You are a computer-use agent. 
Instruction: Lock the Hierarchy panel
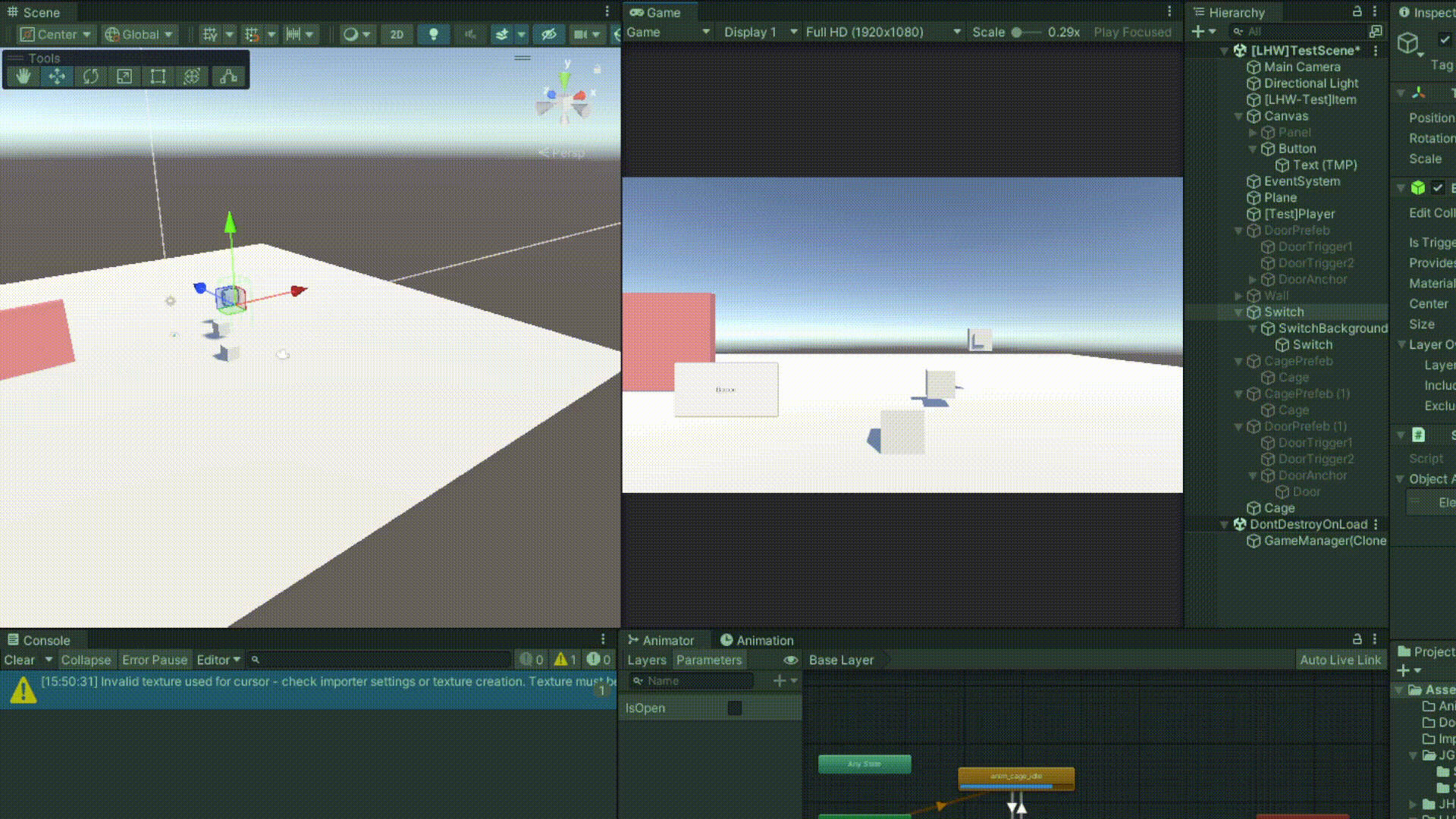1357,11
